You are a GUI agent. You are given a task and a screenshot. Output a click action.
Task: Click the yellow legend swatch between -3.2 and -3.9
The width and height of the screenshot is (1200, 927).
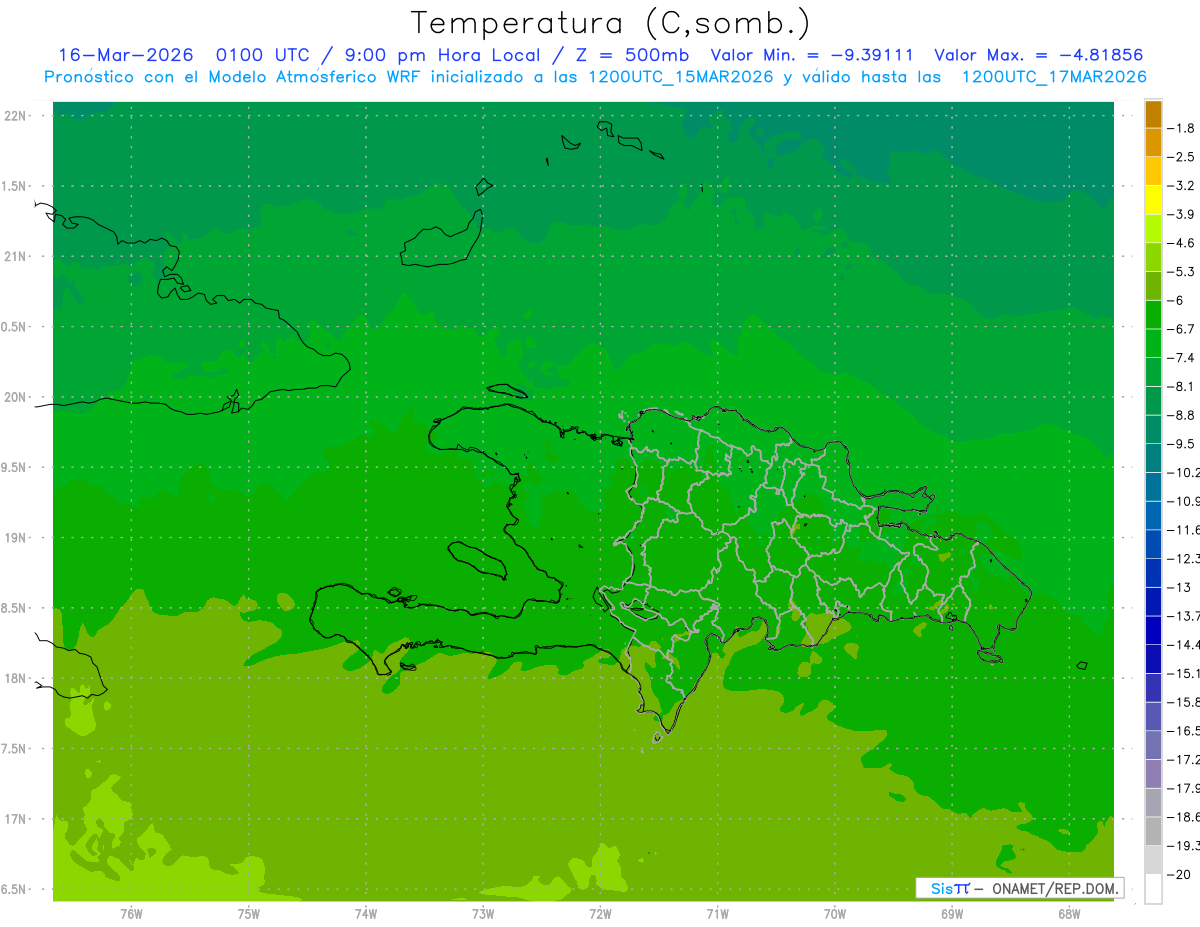1153,200
